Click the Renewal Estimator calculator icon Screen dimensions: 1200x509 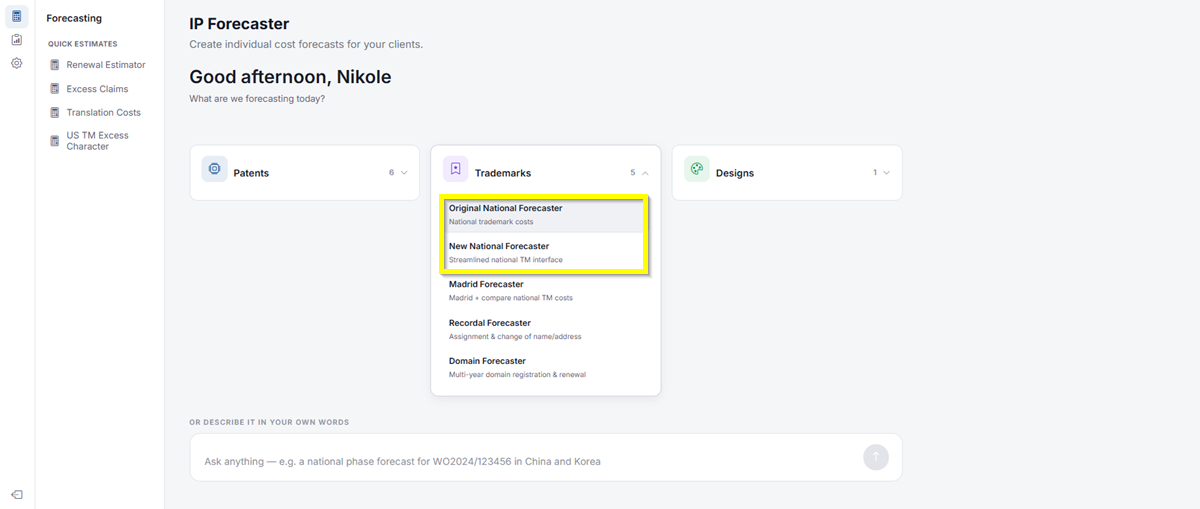[55, 65]
